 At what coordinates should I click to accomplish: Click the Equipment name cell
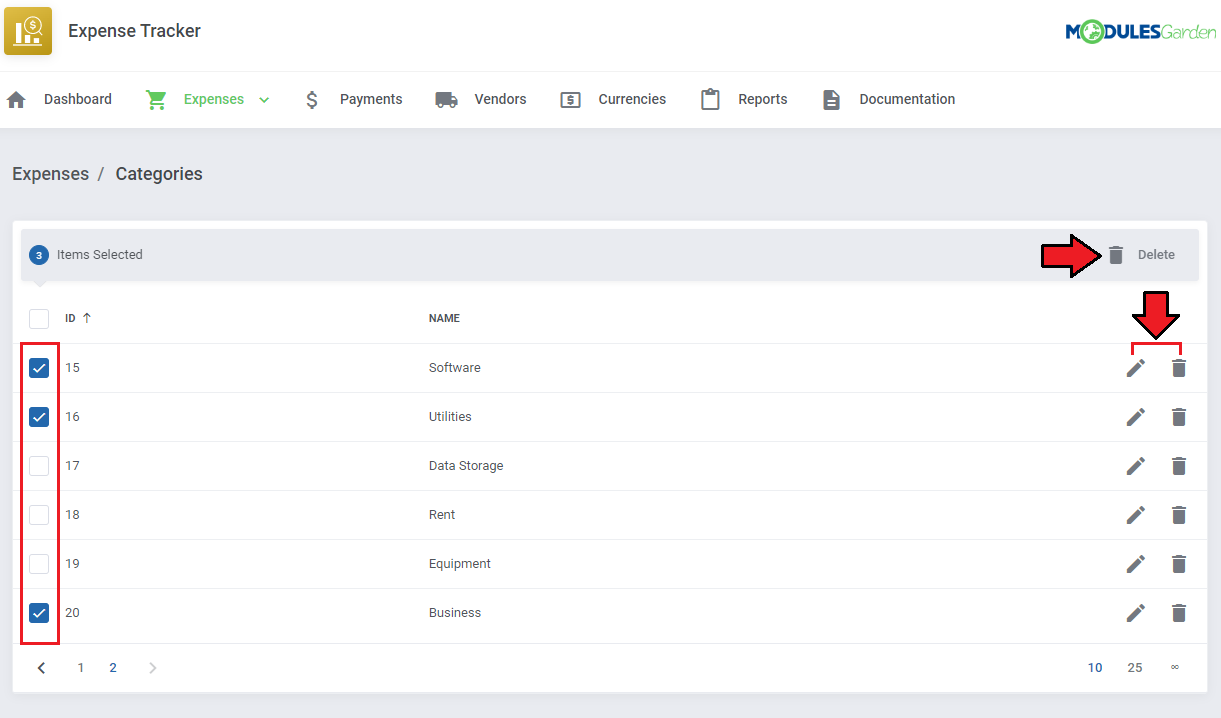[460, 564]
